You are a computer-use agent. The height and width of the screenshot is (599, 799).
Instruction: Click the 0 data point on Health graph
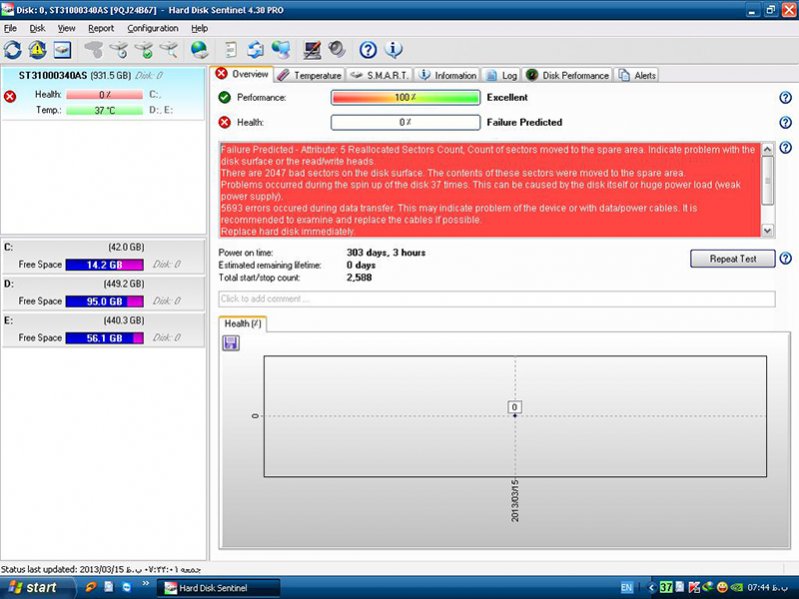pyautogui.click(x=515, y=416)
